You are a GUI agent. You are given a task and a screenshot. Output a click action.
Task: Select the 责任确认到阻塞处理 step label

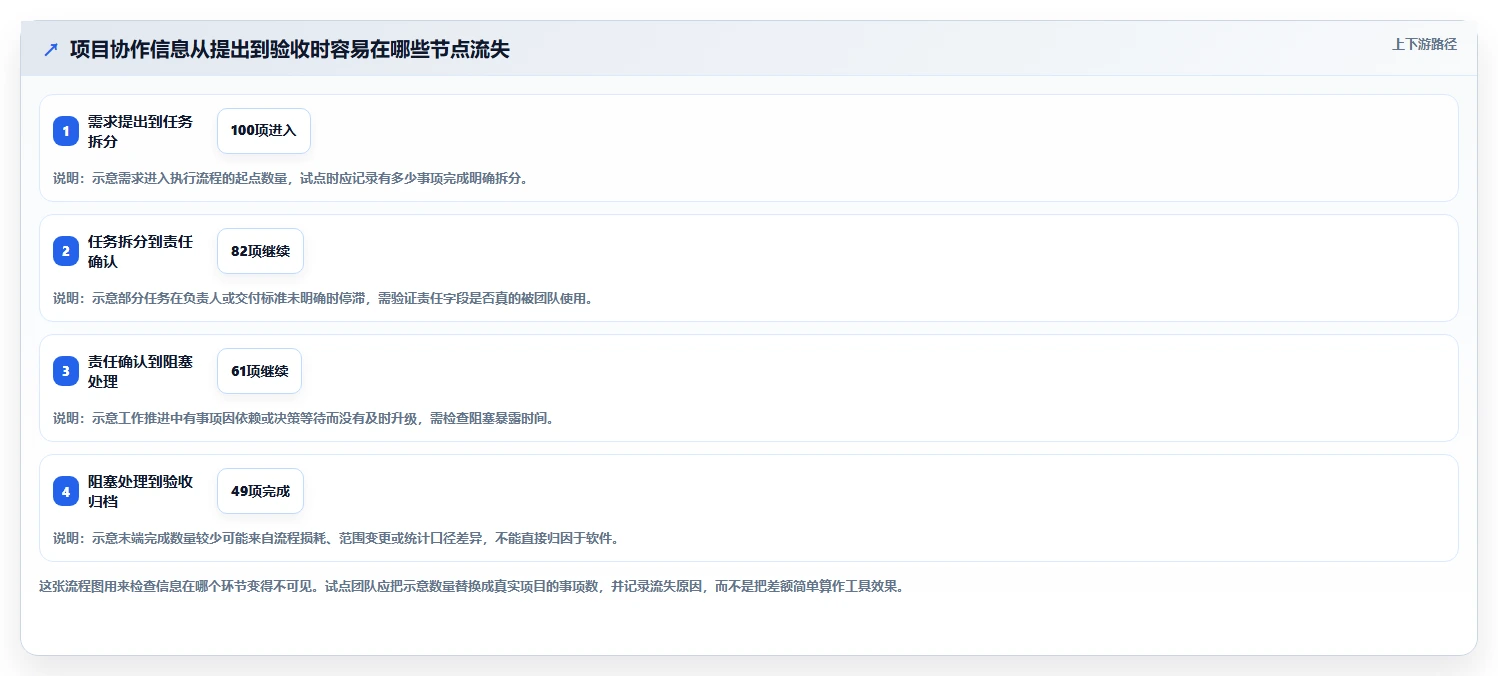pyautogui.click(x=140, y=371)
